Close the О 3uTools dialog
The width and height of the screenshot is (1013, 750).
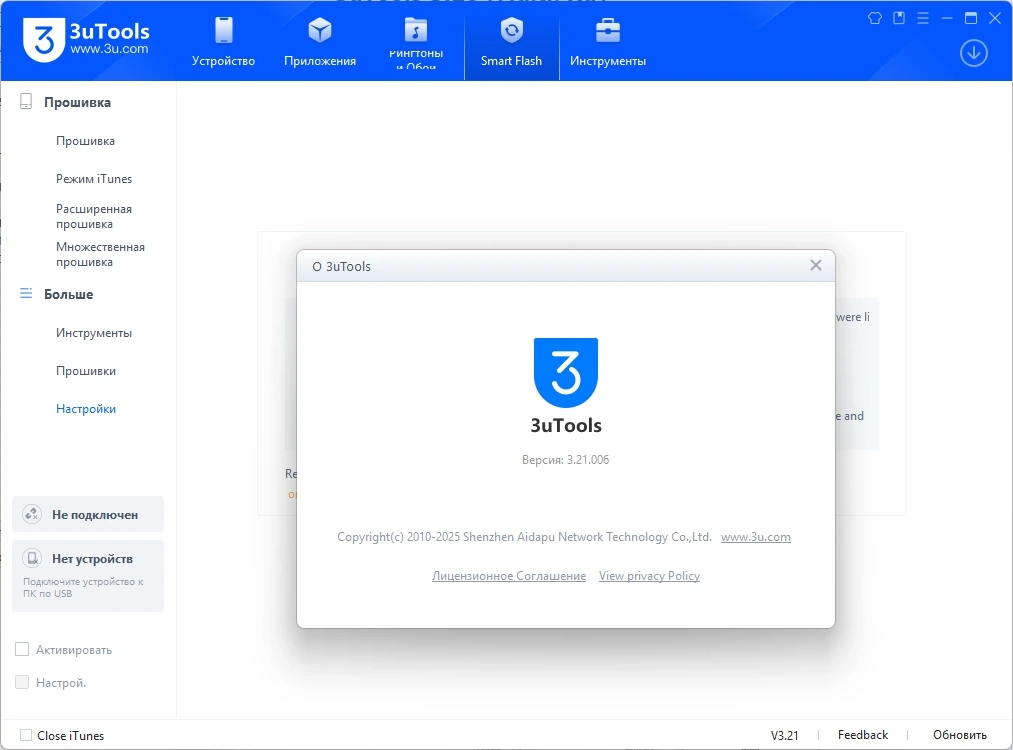815,266
